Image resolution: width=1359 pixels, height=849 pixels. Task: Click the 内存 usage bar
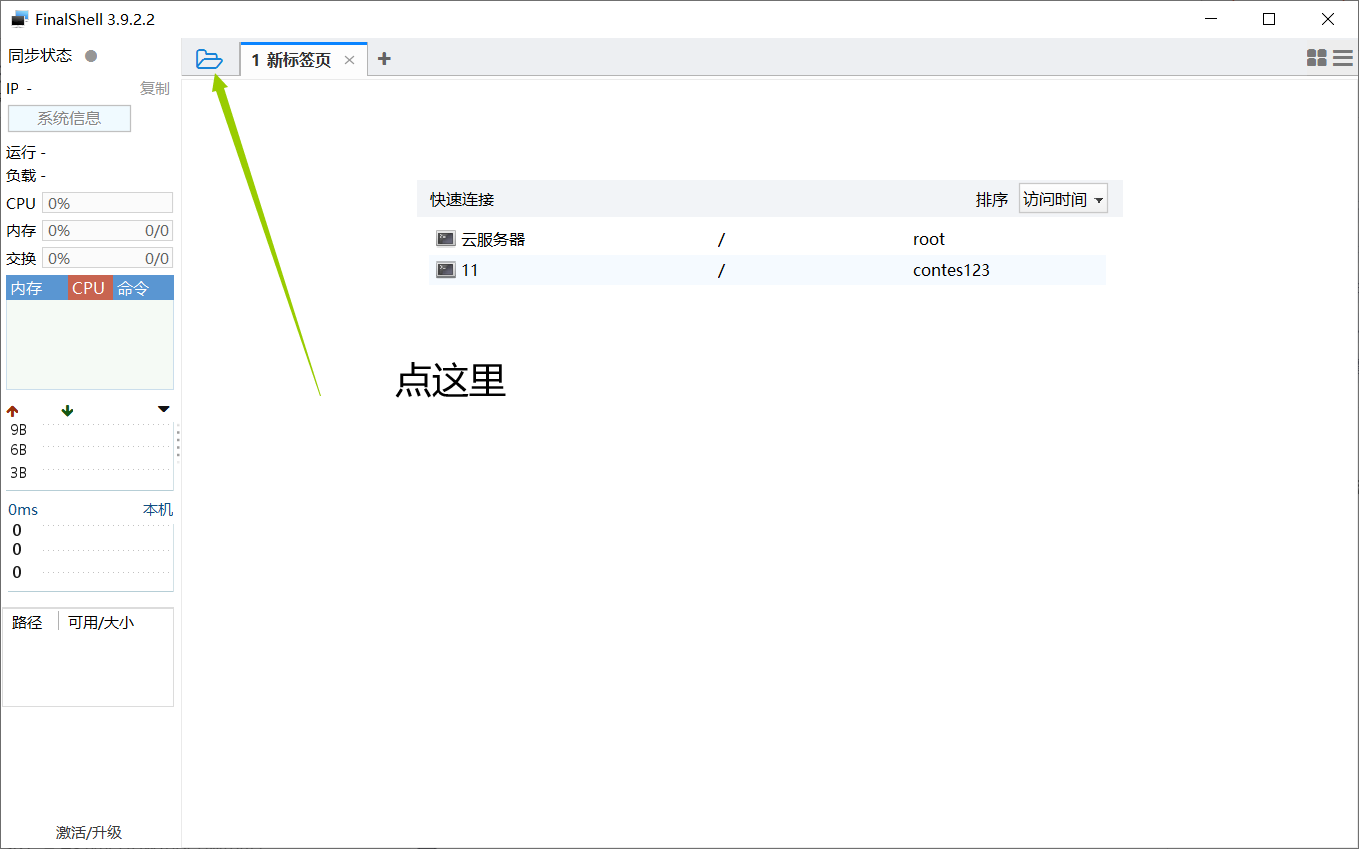click(107, 230)
